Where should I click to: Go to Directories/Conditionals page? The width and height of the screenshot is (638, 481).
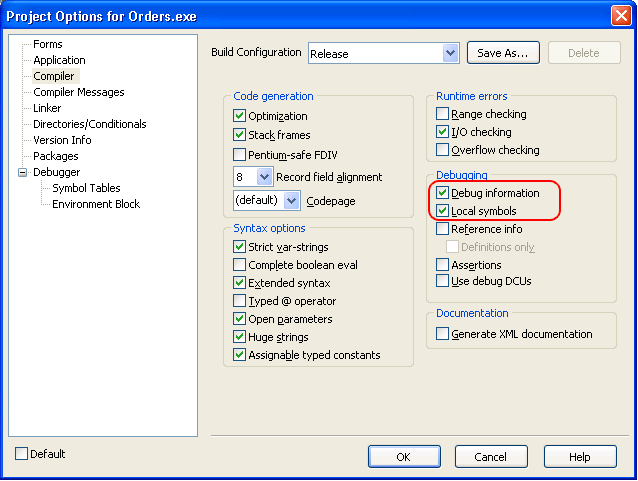click(x=89, y=124)
